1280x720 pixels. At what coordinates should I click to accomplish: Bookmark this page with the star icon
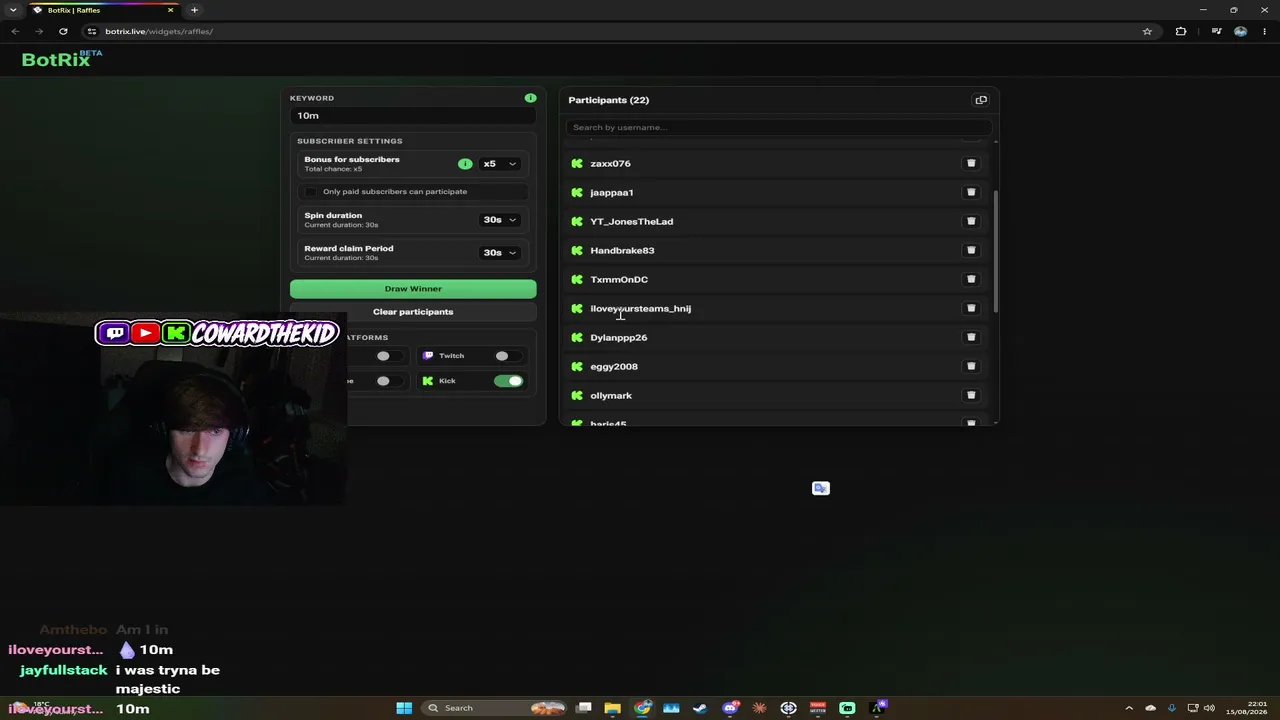(x=1147, y=31)
